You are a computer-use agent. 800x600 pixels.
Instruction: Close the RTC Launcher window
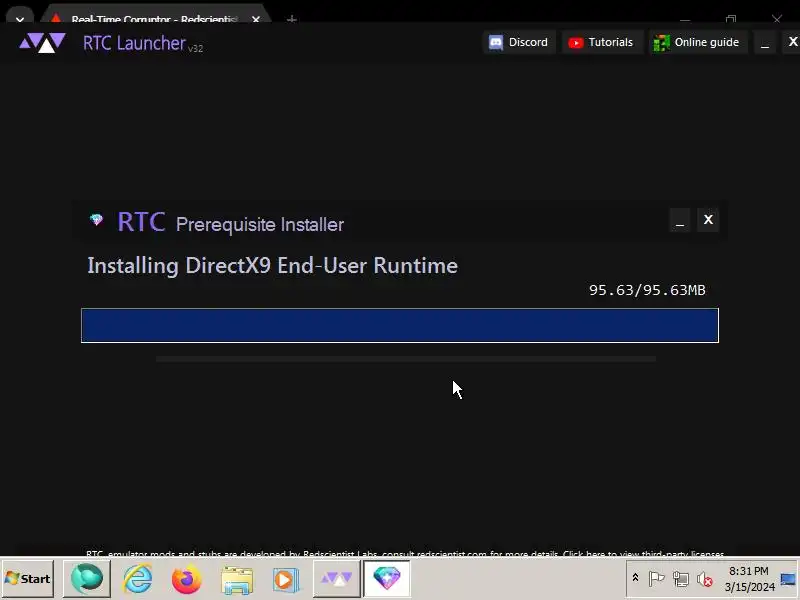tap(792, 42)
